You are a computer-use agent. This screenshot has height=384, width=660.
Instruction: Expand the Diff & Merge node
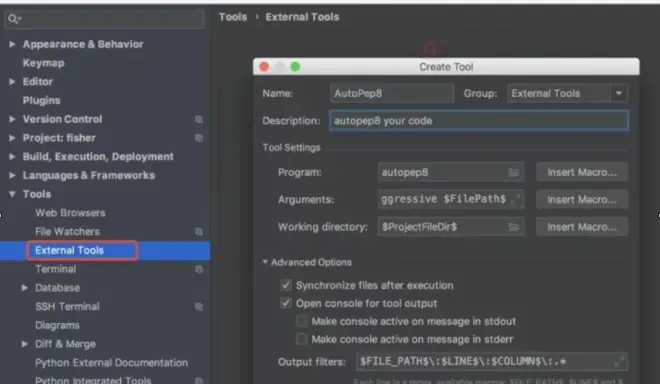[25, 344]
